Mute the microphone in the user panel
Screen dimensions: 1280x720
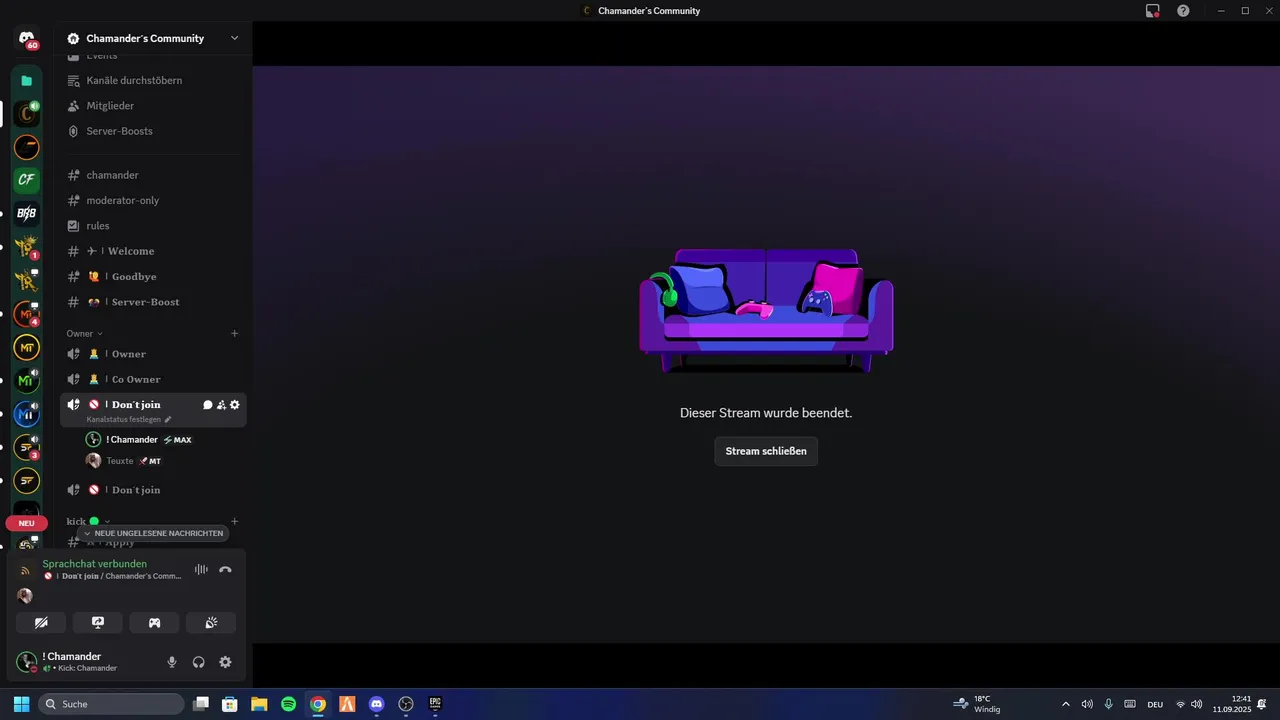172,662
